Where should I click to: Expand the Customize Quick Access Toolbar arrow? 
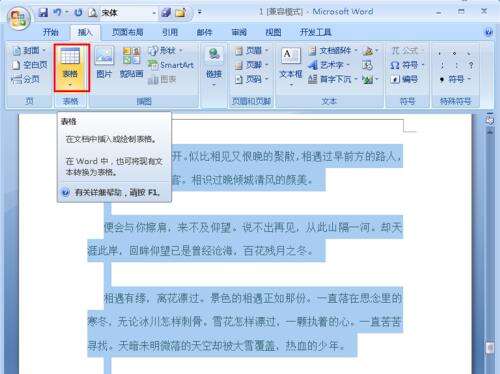(x=200, y=12)
